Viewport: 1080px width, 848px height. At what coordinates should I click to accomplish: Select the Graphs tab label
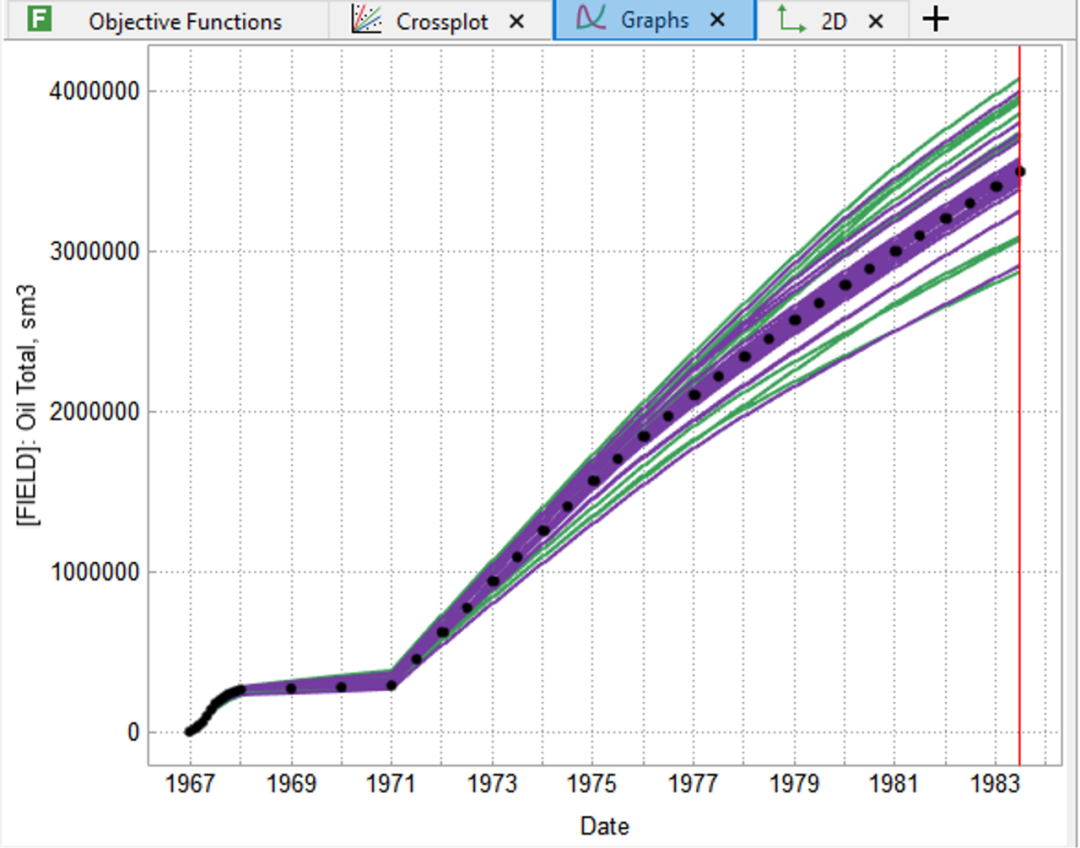(654, 21)
